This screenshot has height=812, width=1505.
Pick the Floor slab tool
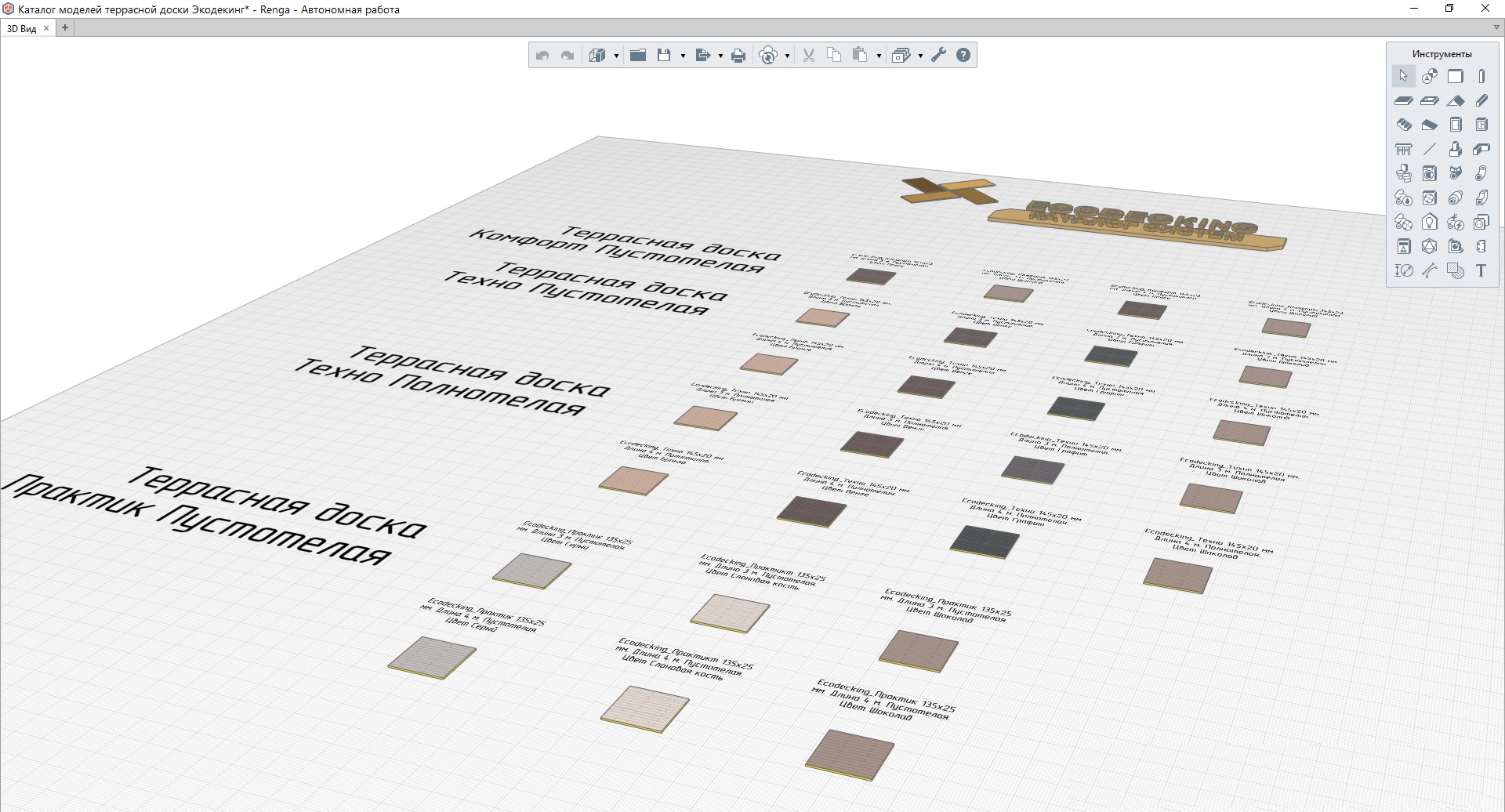[x=1404, y=100]
